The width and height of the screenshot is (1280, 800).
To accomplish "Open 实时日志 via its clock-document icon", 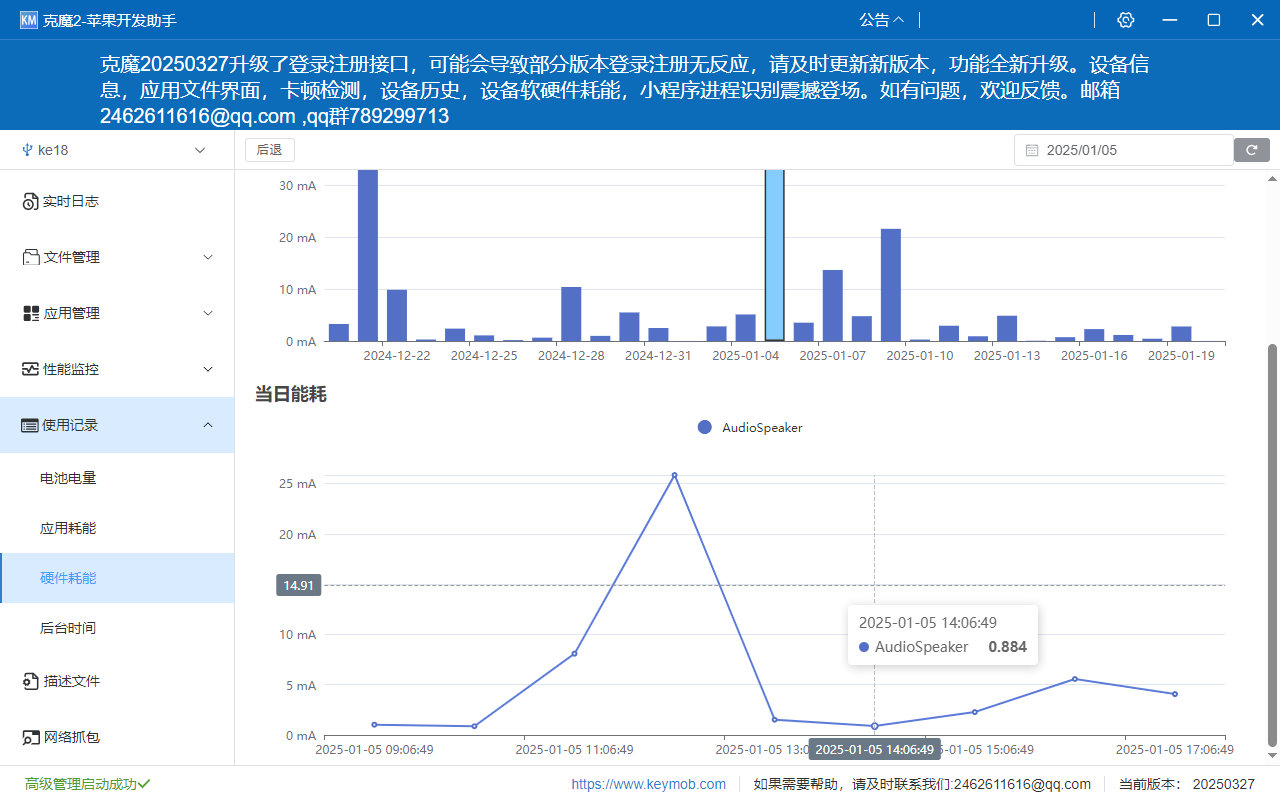I will 30,202.
